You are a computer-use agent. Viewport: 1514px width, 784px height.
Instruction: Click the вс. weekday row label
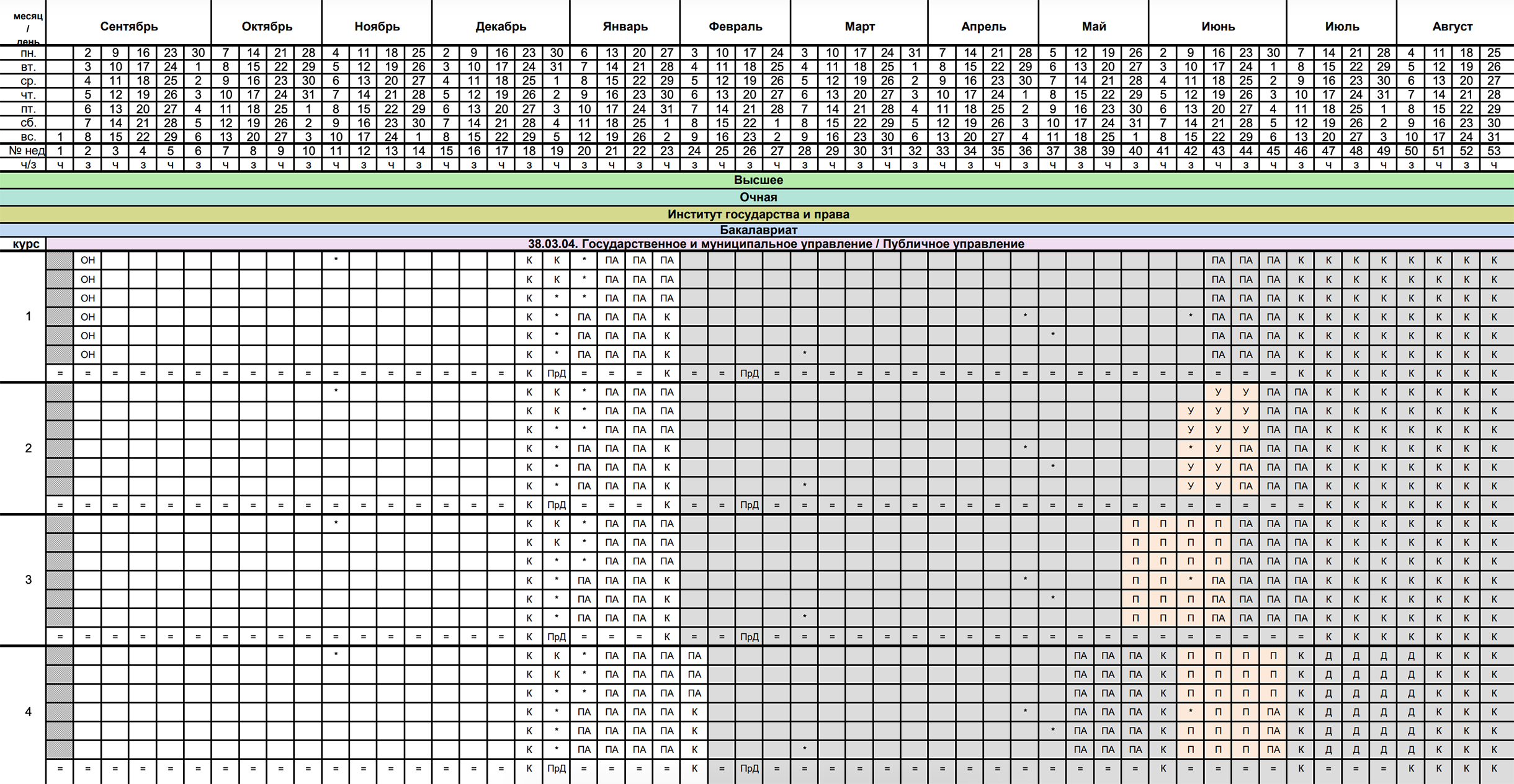pyautogui.click(x=23, y=136)
